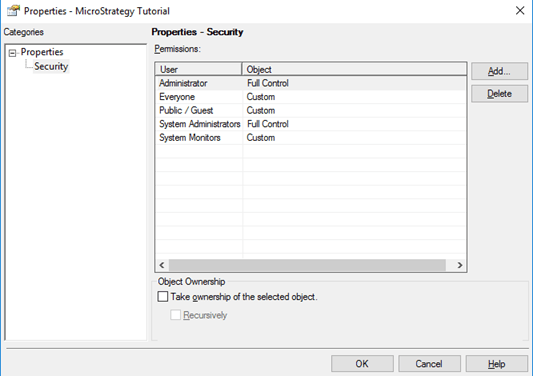Select Security in the Categories tree

point(51,66)
